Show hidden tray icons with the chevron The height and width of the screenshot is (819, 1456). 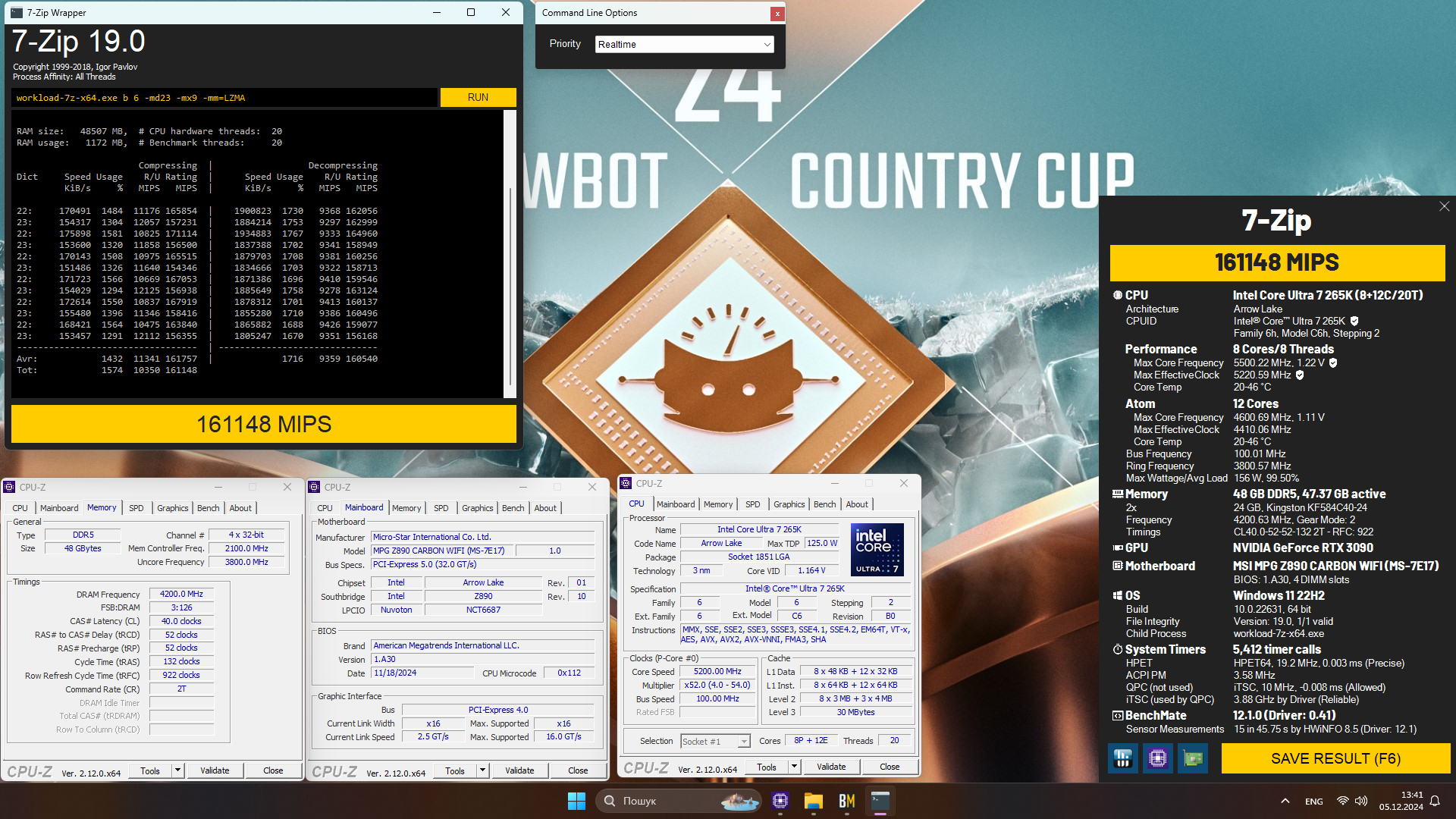1285,801
